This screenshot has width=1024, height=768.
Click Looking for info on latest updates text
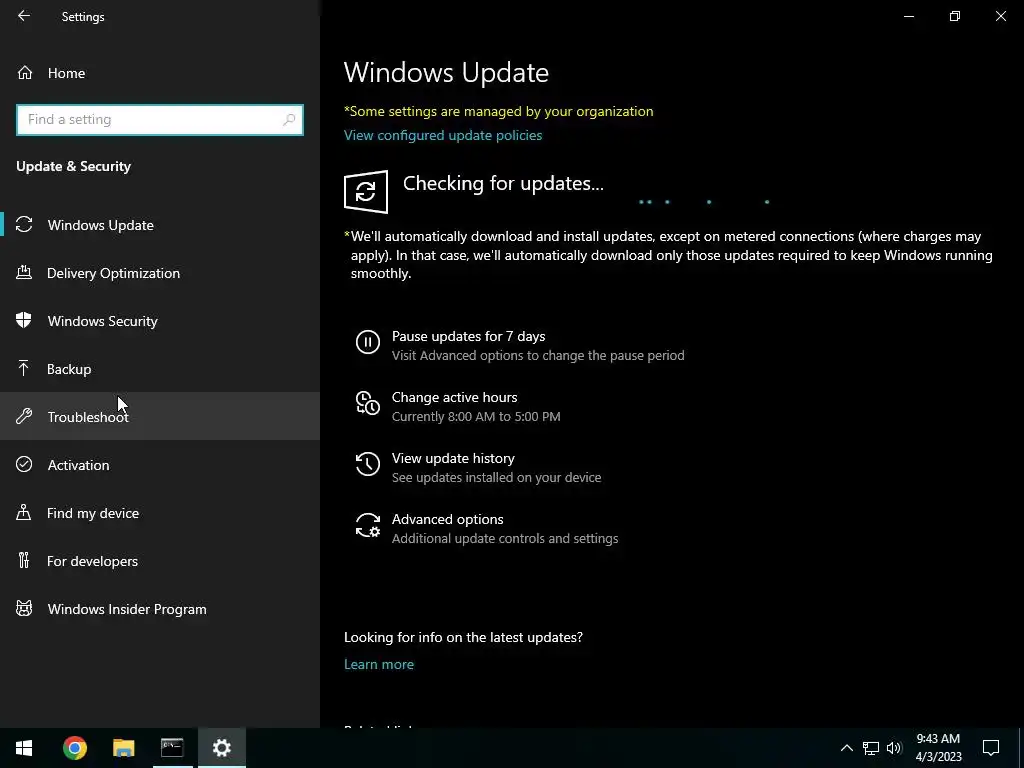463,637
